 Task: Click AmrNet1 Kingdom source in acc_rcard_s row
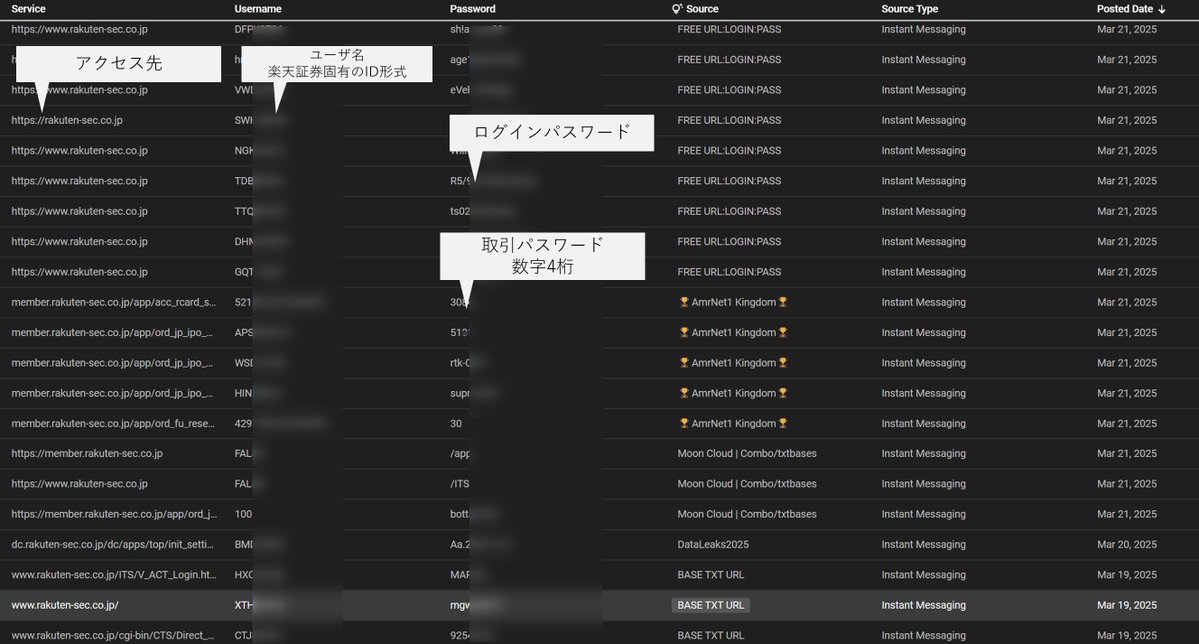click(733, 302)
